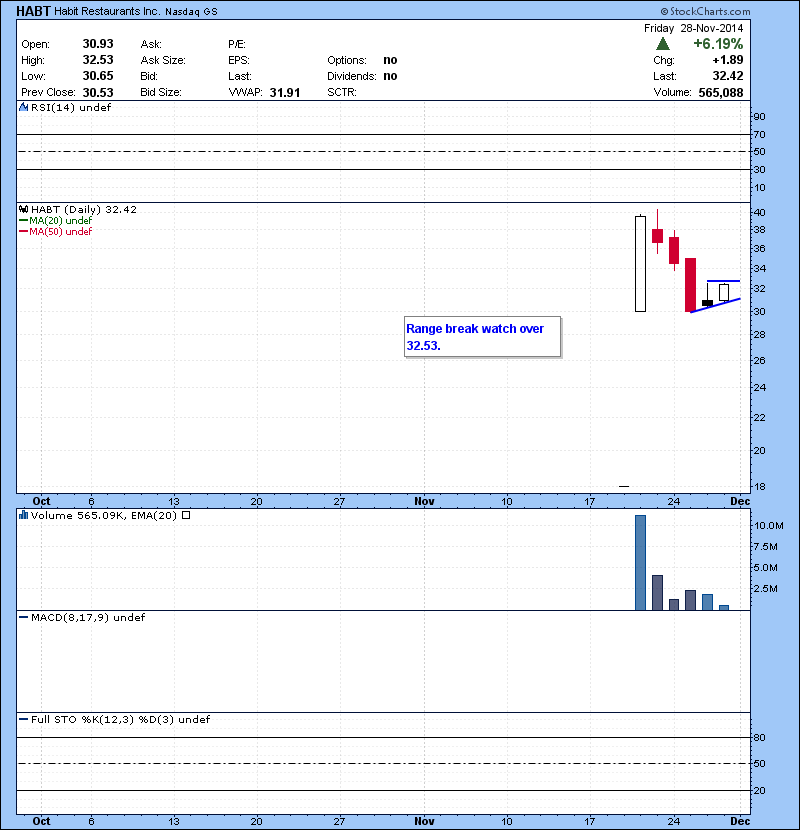Click the Last value 32.42 on right
This screenshot has width=800, height=830.
pos(728,76)
